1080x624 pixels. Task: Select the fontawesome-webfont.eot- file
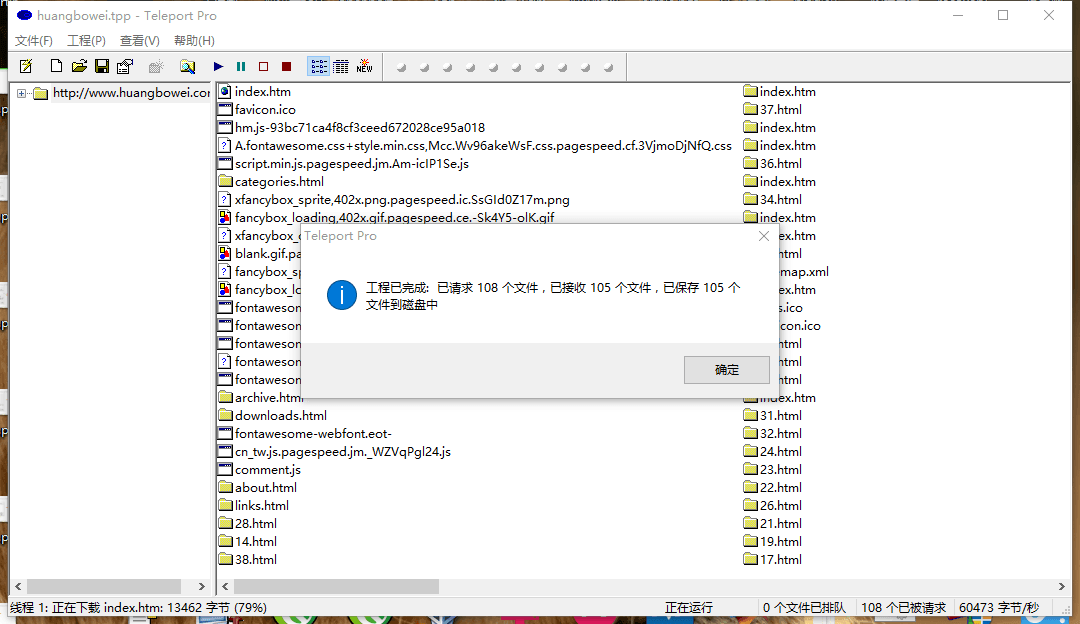point(313,433)
